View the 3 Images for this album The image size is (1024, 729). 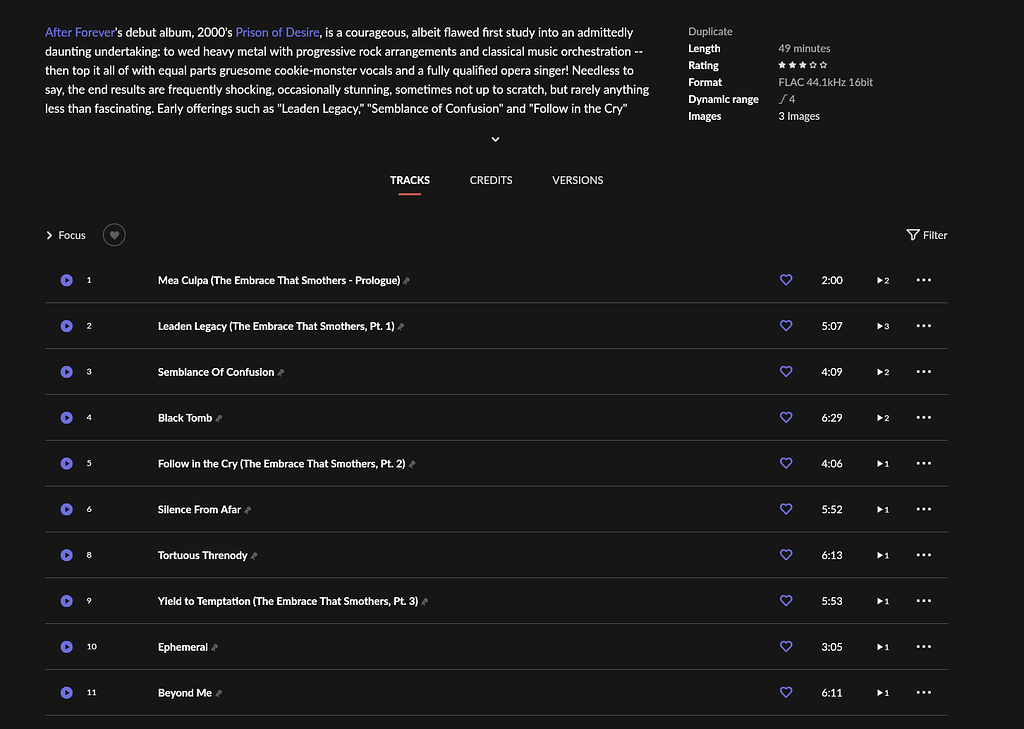(800, 116)
